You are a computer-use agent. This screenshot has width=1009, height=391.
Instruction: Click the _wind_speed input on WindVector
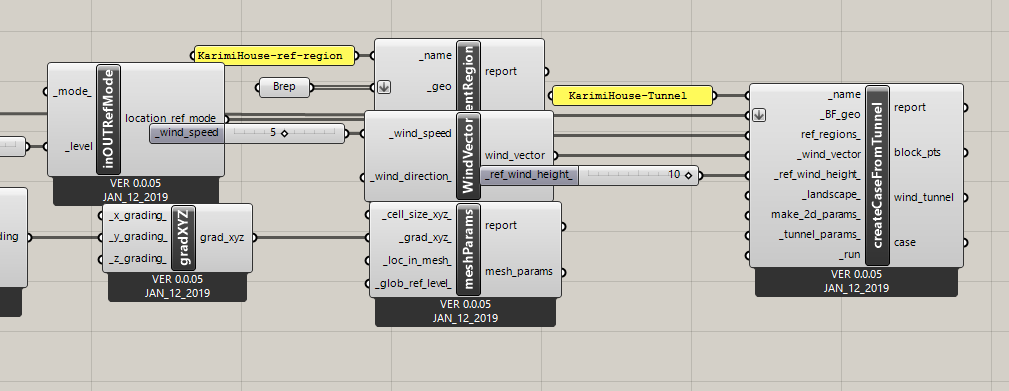click(420, 134)
